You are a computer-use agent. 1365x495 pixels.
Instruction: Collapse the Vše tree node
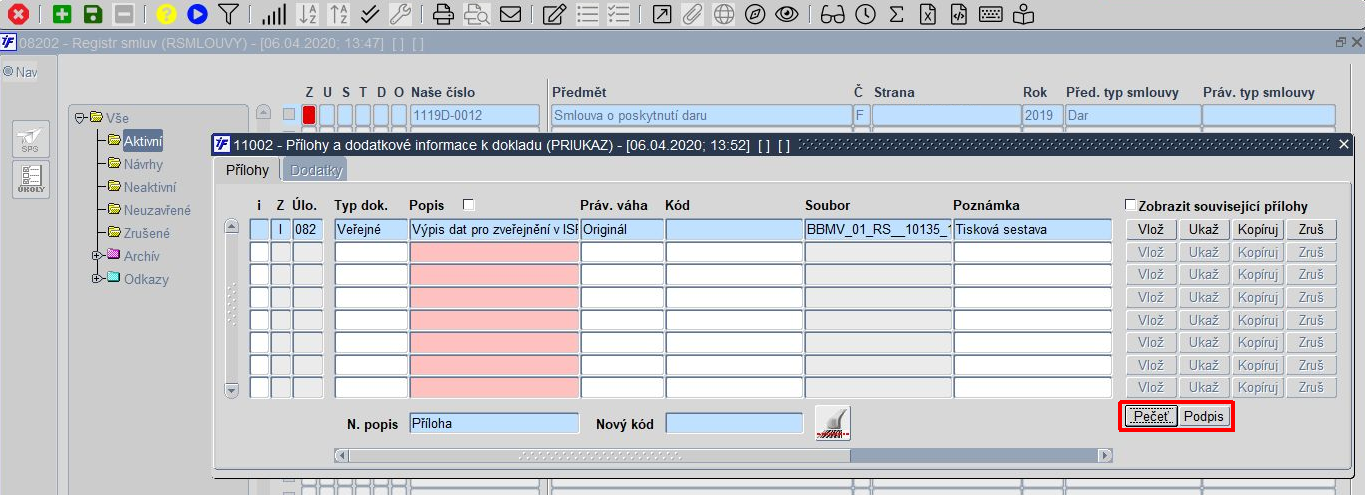80,118
